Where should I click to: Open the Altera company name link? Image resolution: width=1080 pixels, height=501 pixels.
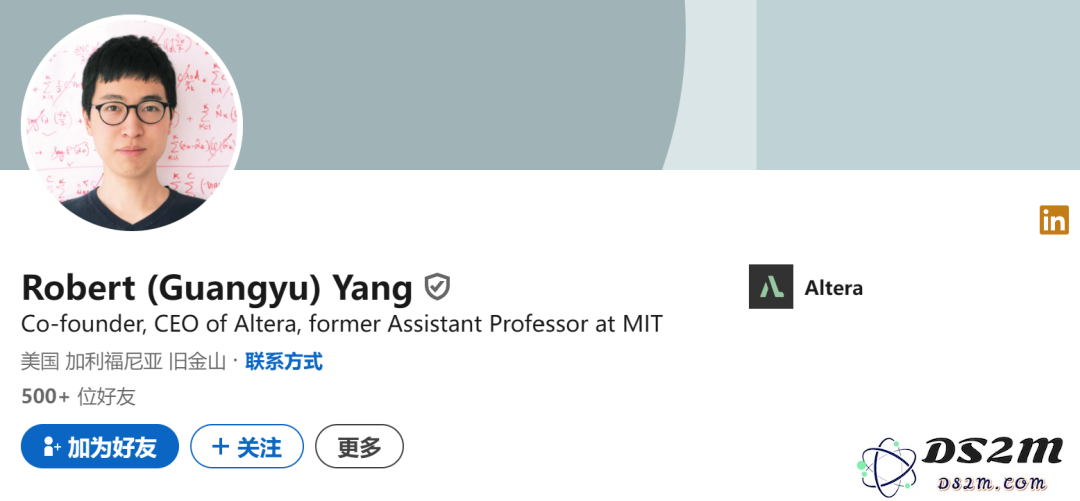tap(833, 287)
